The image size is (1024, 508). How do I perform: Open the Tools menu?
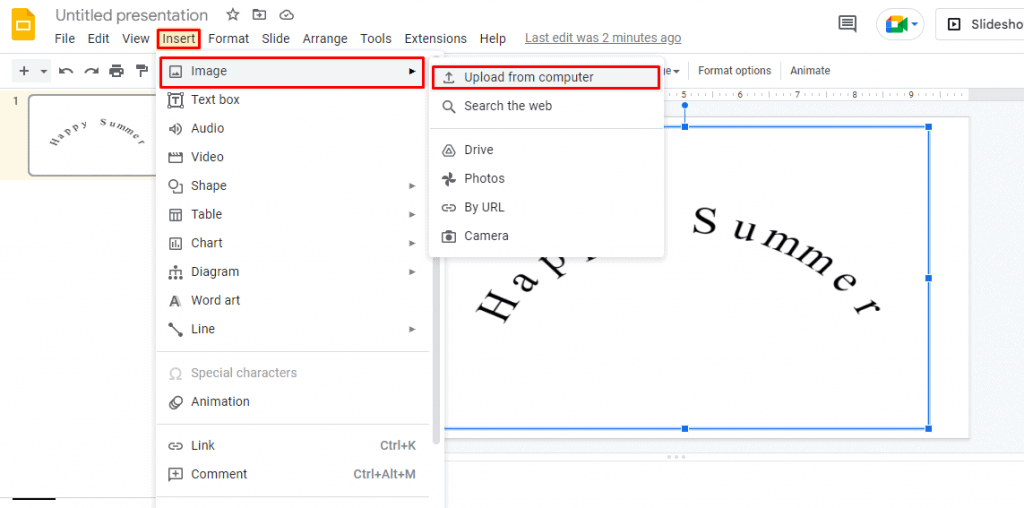[x=376, y=39]
